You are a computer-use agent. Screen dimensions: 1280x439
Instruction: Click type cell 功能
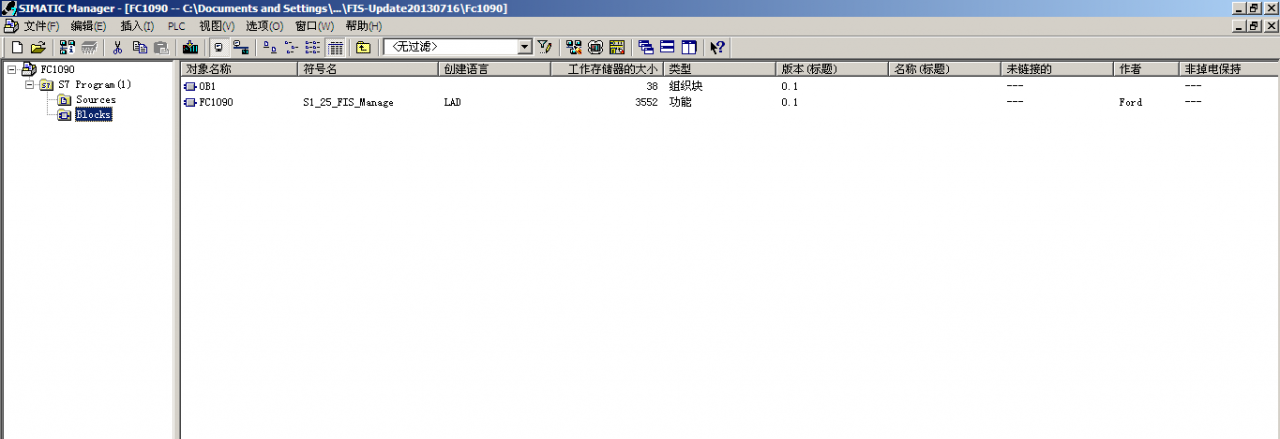pos(680,102)
